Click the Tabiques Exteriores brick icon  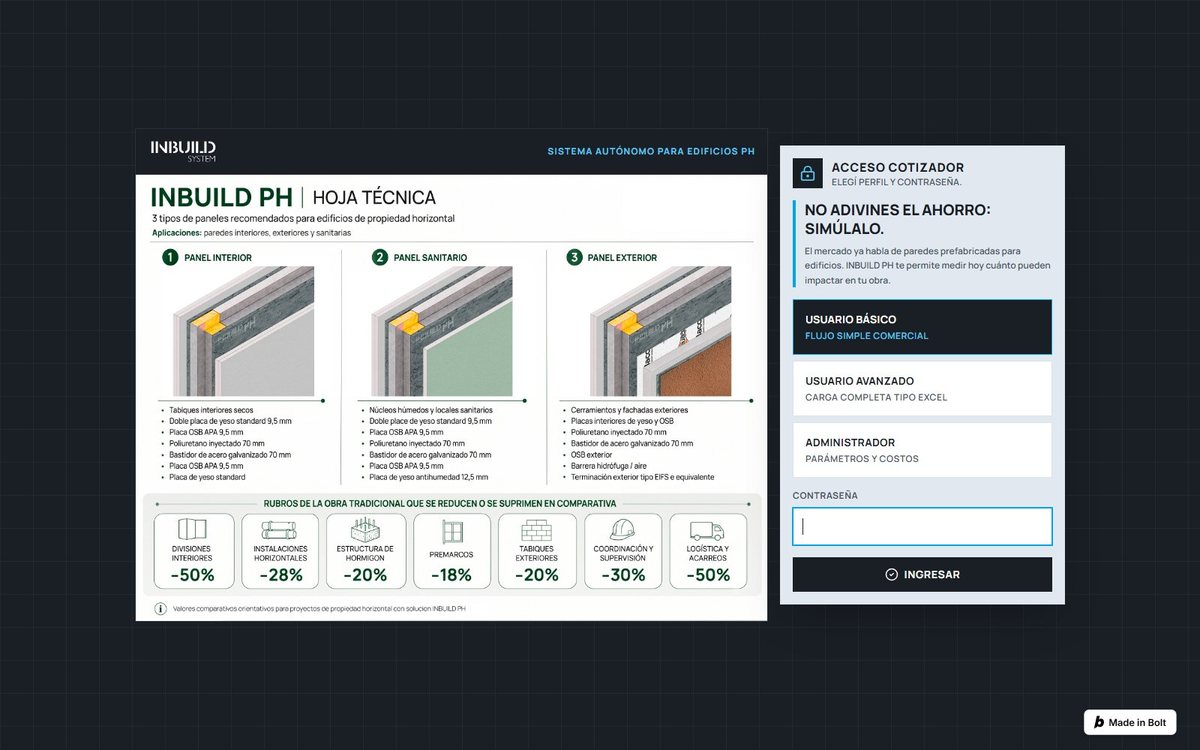click(x=537, y=530)
